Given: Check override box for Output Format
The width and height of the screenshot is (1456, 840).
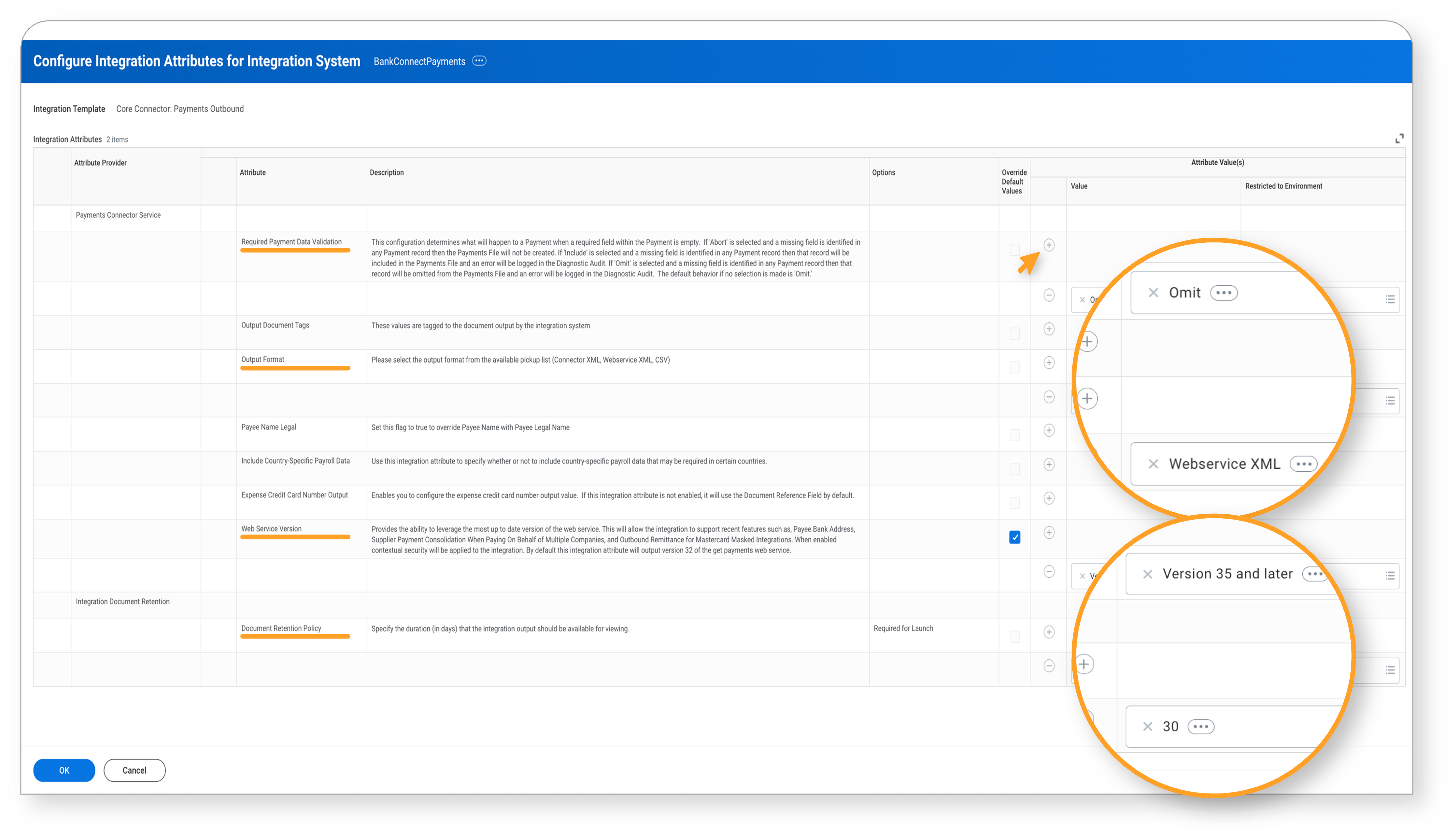Looking at the screenshot, I should coord(1014,368).
